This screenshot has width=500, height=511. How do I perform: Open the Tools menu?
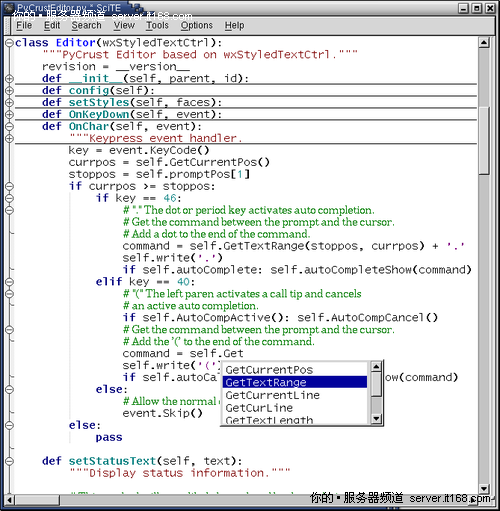(x=157, y=26)
